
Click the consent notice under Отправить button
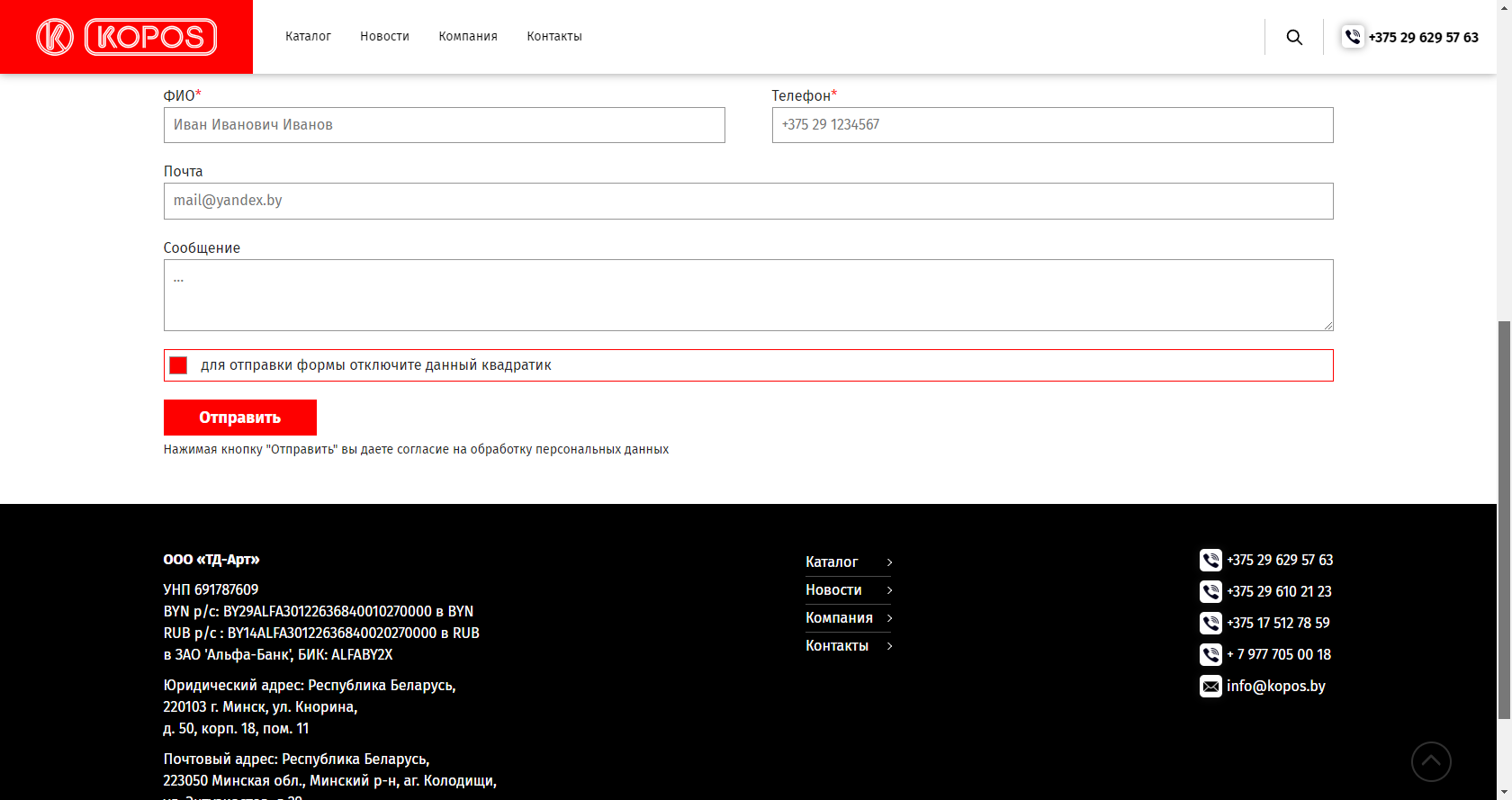click(416, 450)
